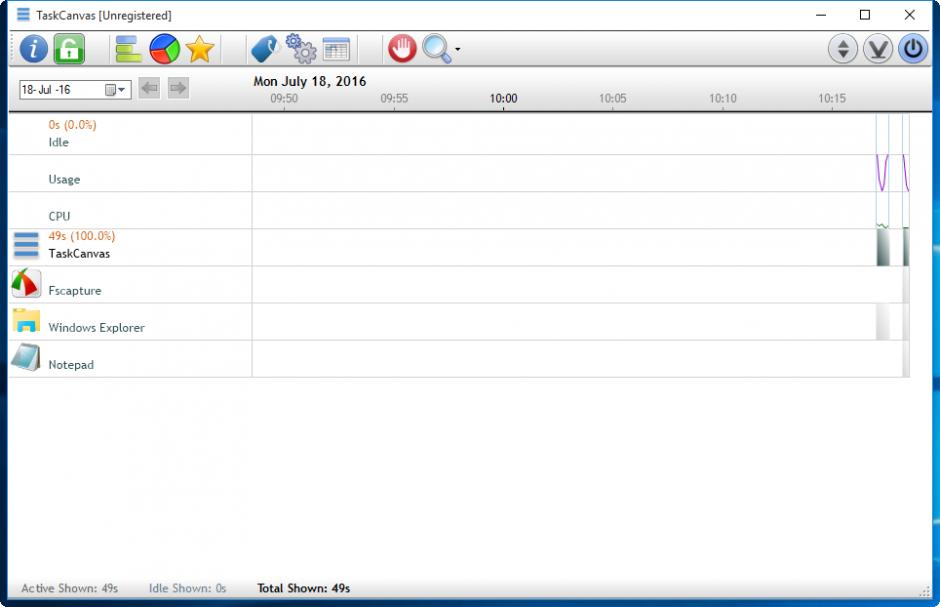Image resolution: width=940 pixels, height=607 pixels.
Task: Click the purple Usage graph line
Action: tap(882, 173)
